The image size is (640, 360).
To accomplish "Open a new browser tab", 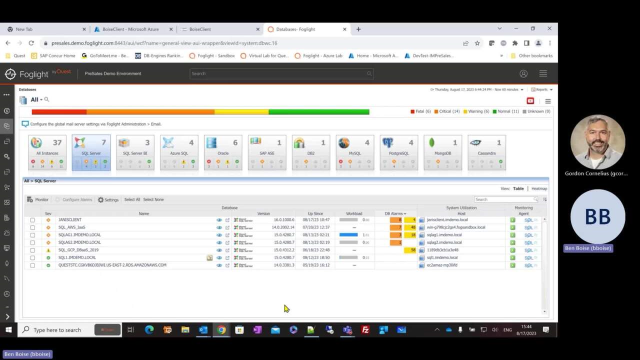I will pyautogui.click(x=358, y=29).
